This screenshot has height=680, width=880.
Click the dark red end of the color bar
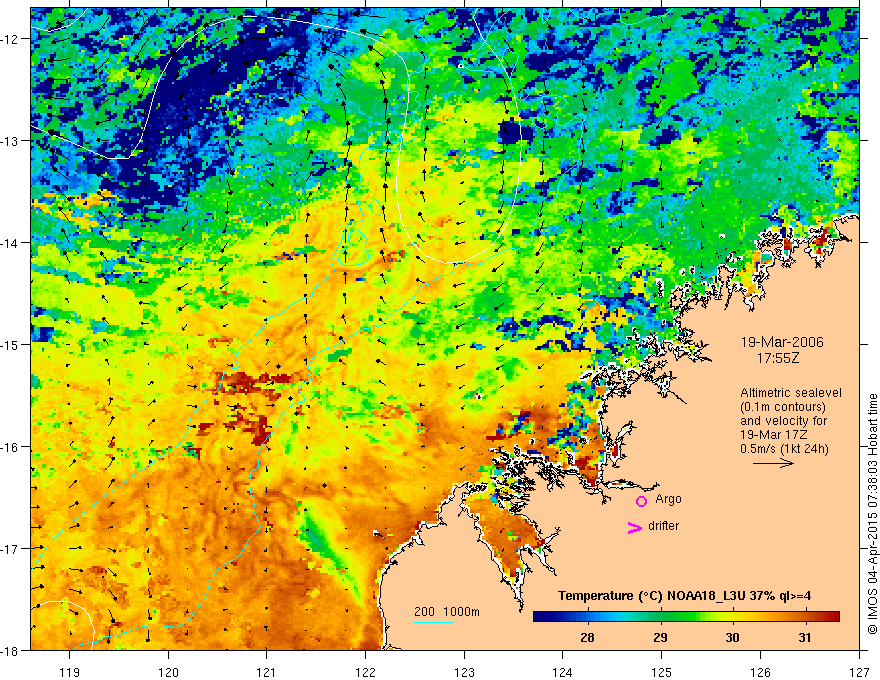(x=834, y=617)
